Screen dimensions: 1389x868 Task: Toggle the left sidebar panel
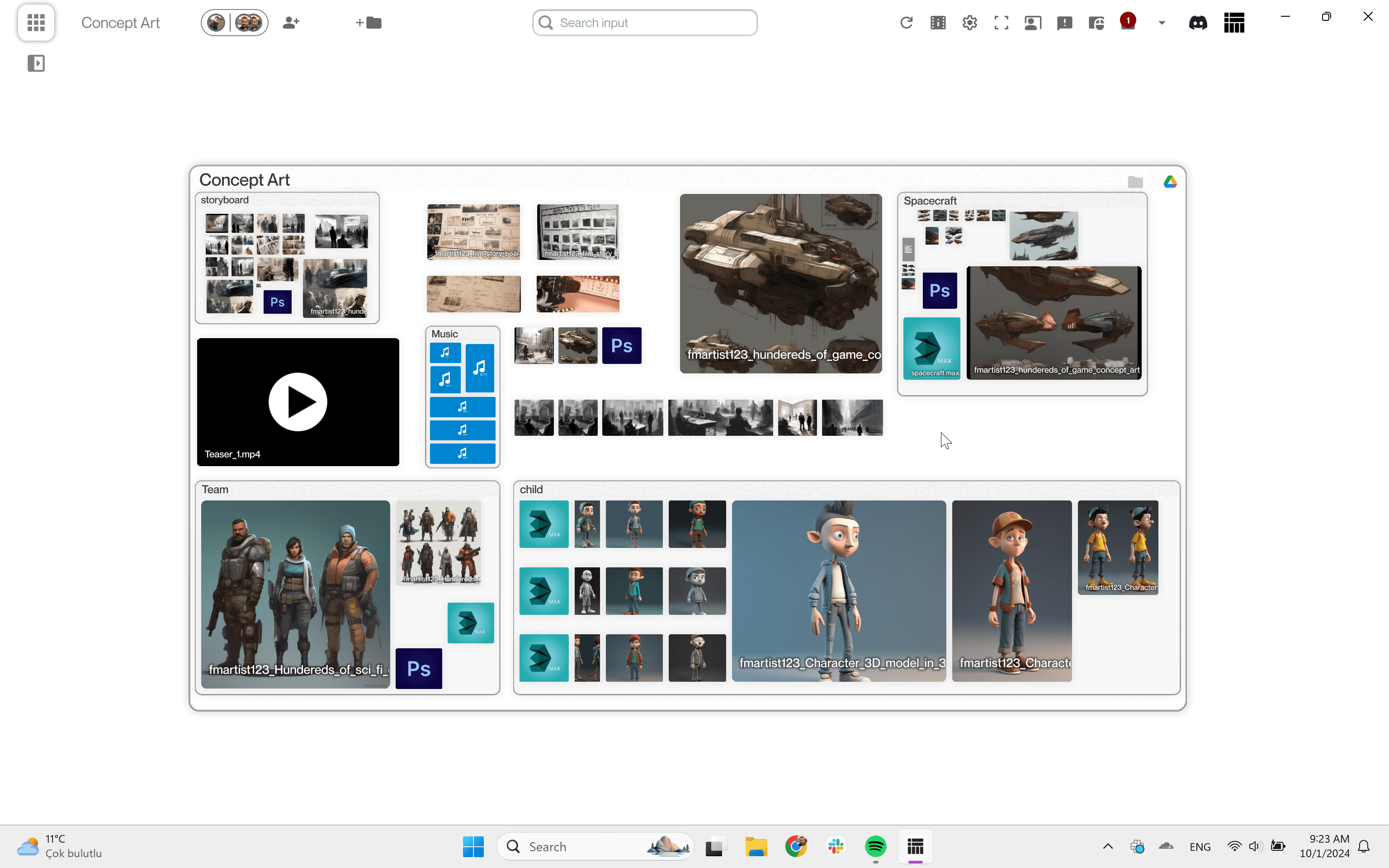coord(36,63)
